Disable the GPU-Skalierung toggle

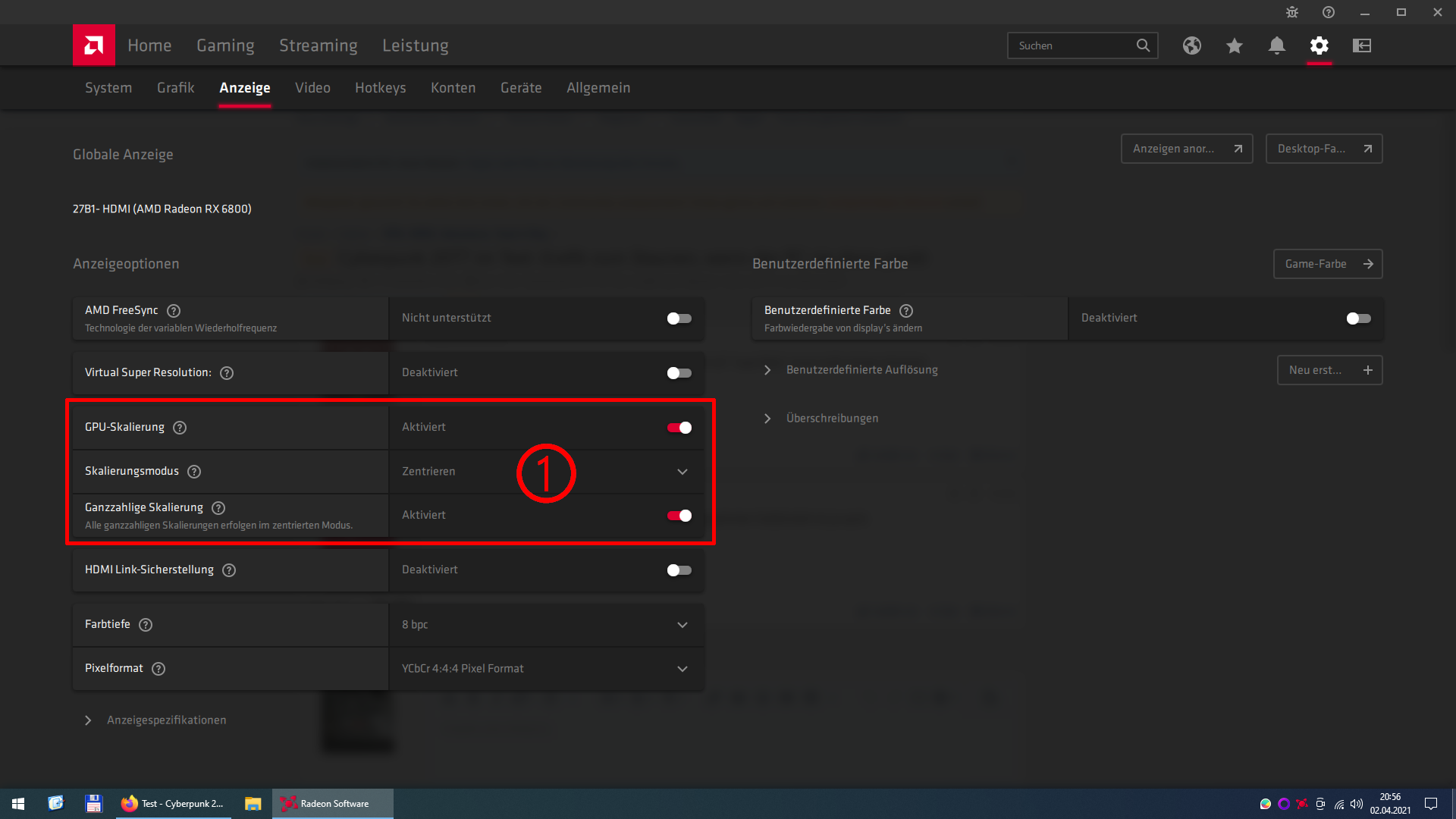point(679,428)
